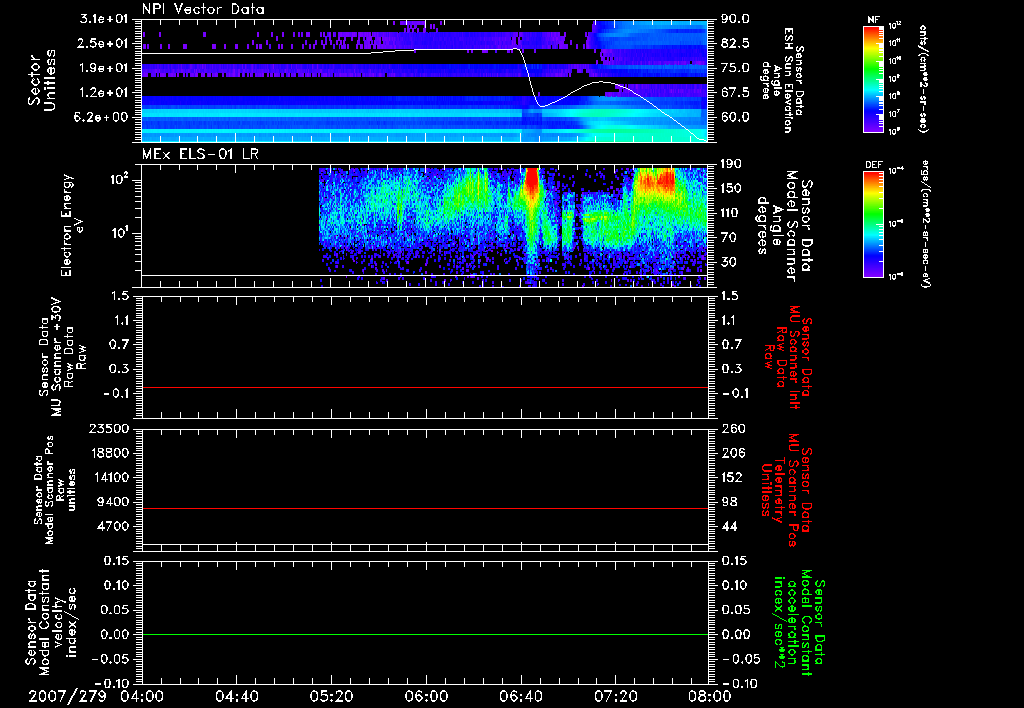Click the "3.1e+01" sector axis value
This screenshot has height=708, width=1024.
[x=104, y=19]
